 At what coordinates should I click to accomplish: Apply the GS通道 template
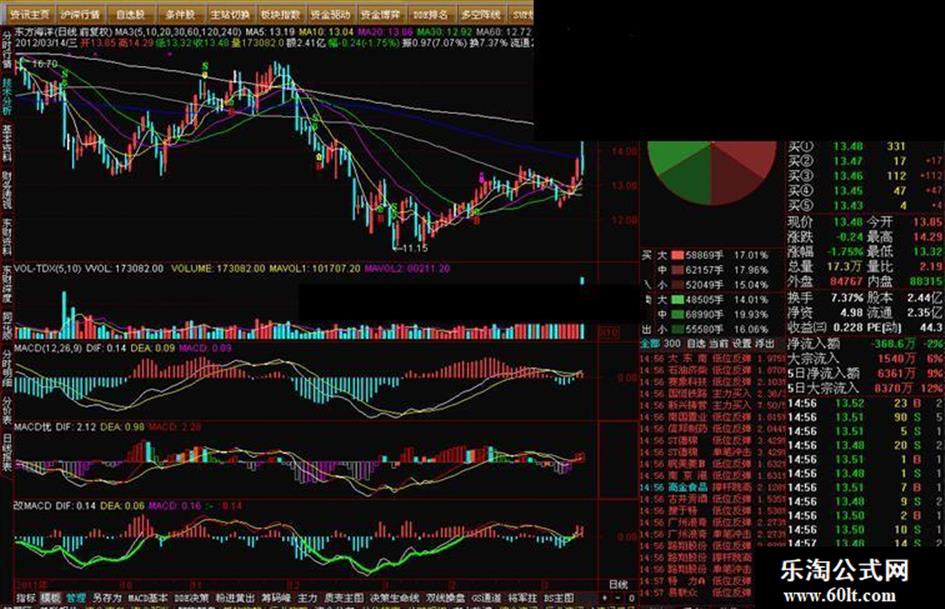[486, 598]
